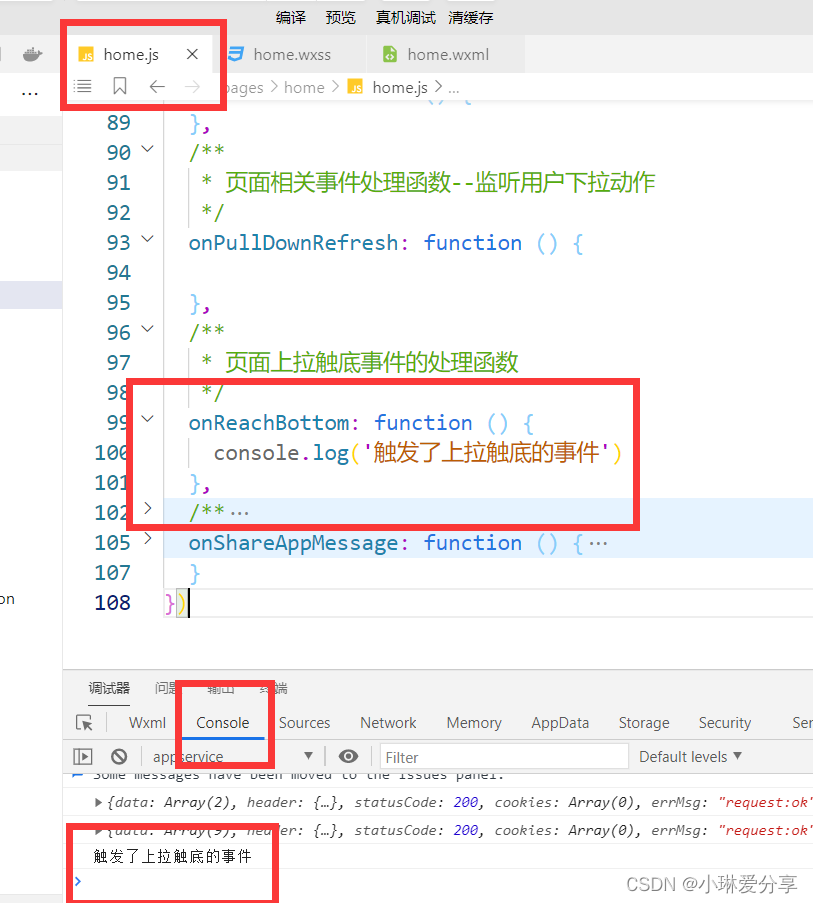Click the 清缓存 toolbar button
The image size is (813, 903).
point(470,17)
